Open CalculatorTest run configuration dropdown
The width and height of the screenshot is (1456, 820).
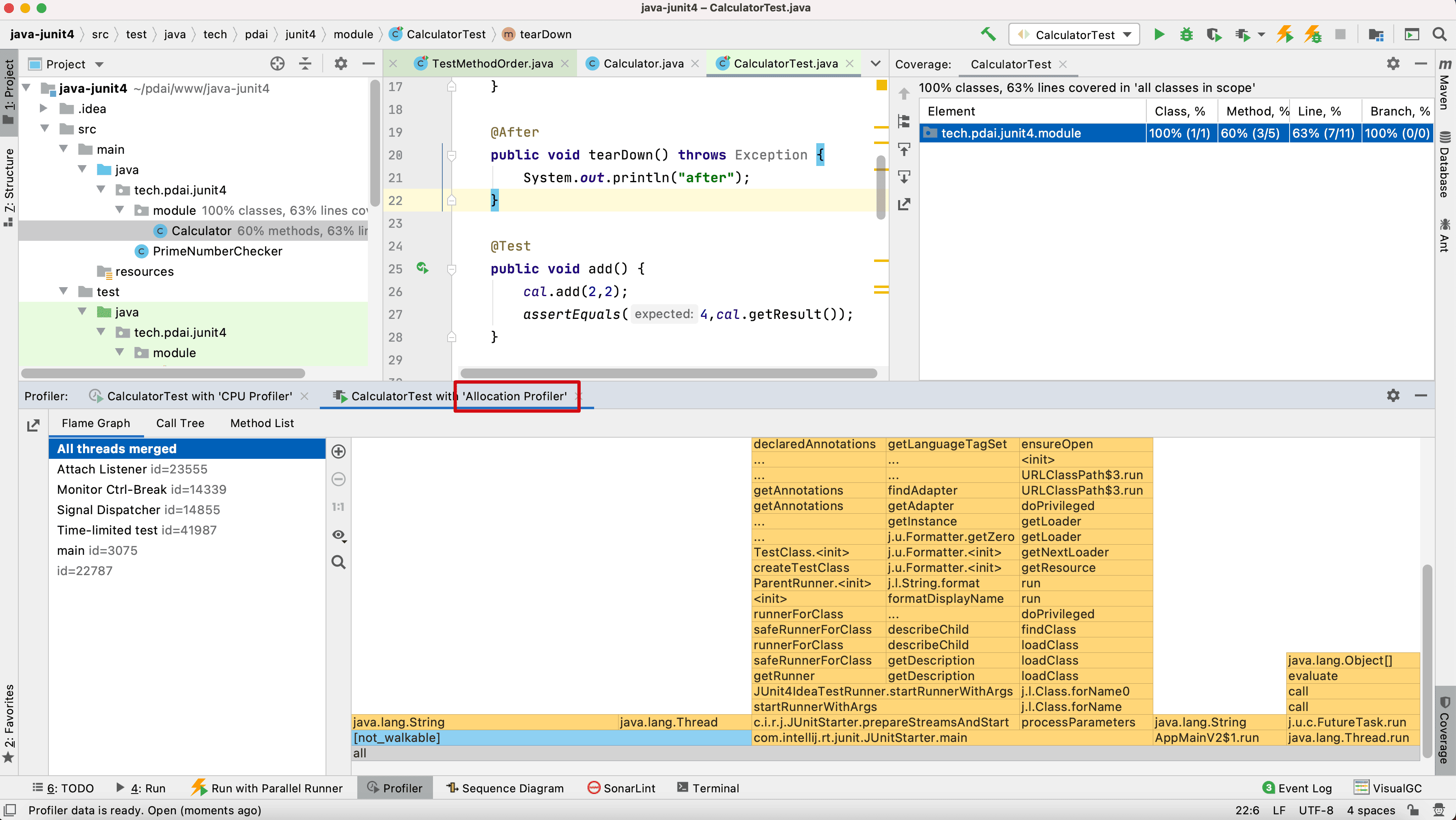pyautogui.click(x=1074, y=35)
